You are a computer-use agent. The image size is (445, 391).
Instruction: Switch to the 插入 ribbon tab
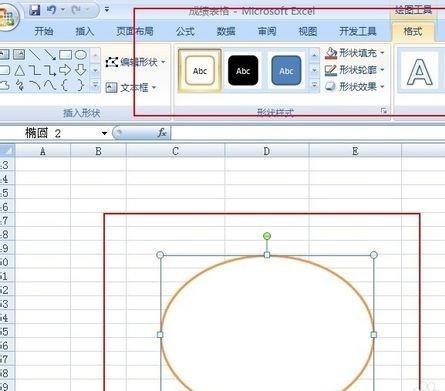pos(85,32)
